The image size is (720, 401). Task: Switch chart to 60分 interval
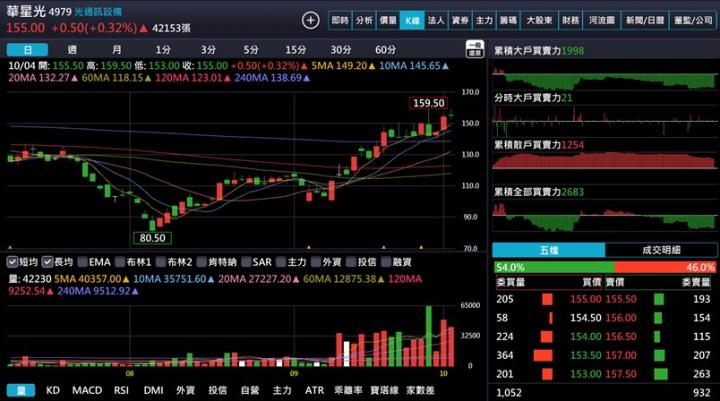(385, 50)
